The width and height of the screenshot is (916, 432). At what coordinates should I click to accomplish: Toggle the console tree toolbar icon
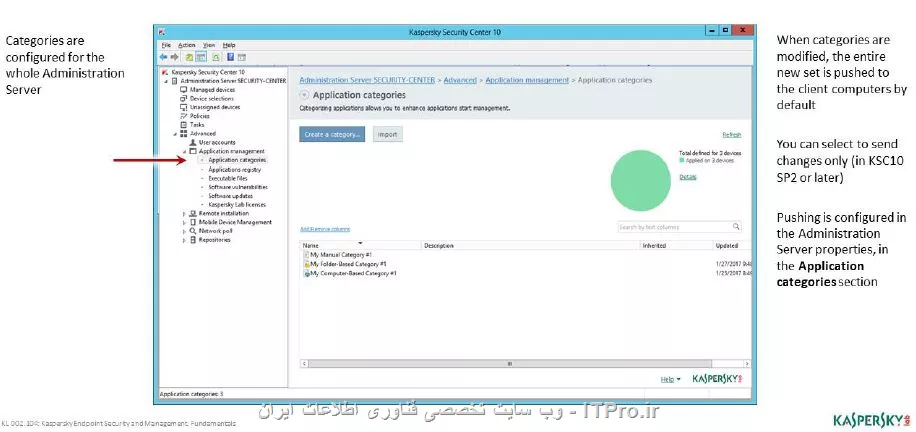(x=200, y=57)
